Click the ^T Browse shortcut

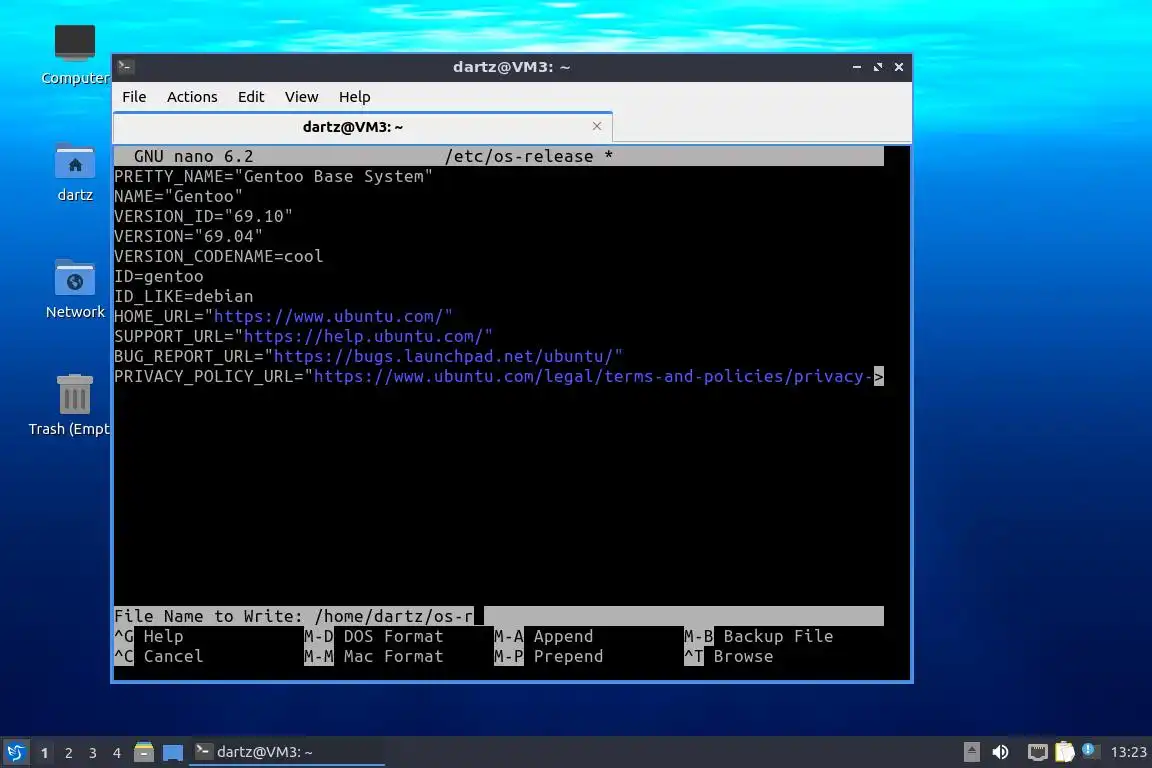729,656
